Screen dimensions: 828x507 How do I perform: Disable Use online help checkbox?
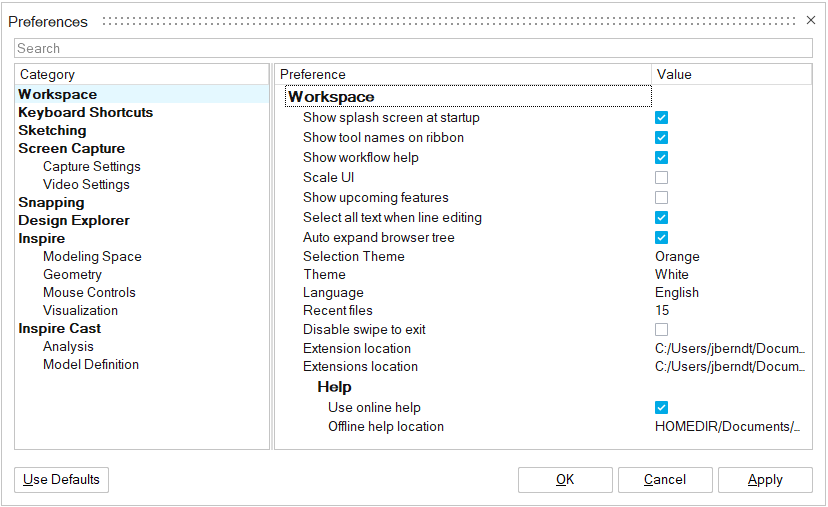(x=661, y=408)
